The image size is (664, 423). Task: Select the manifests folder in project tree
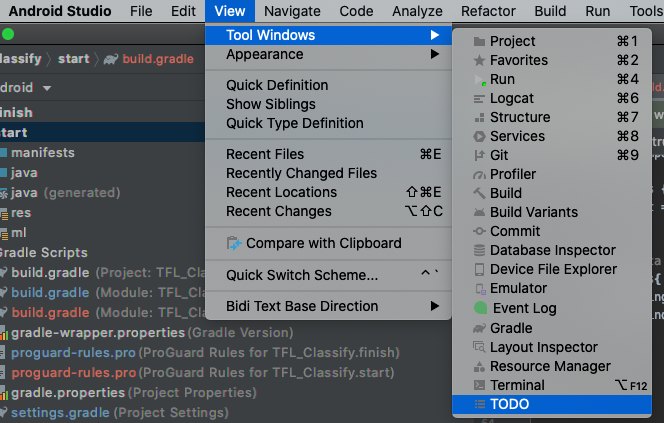(43, 153)
